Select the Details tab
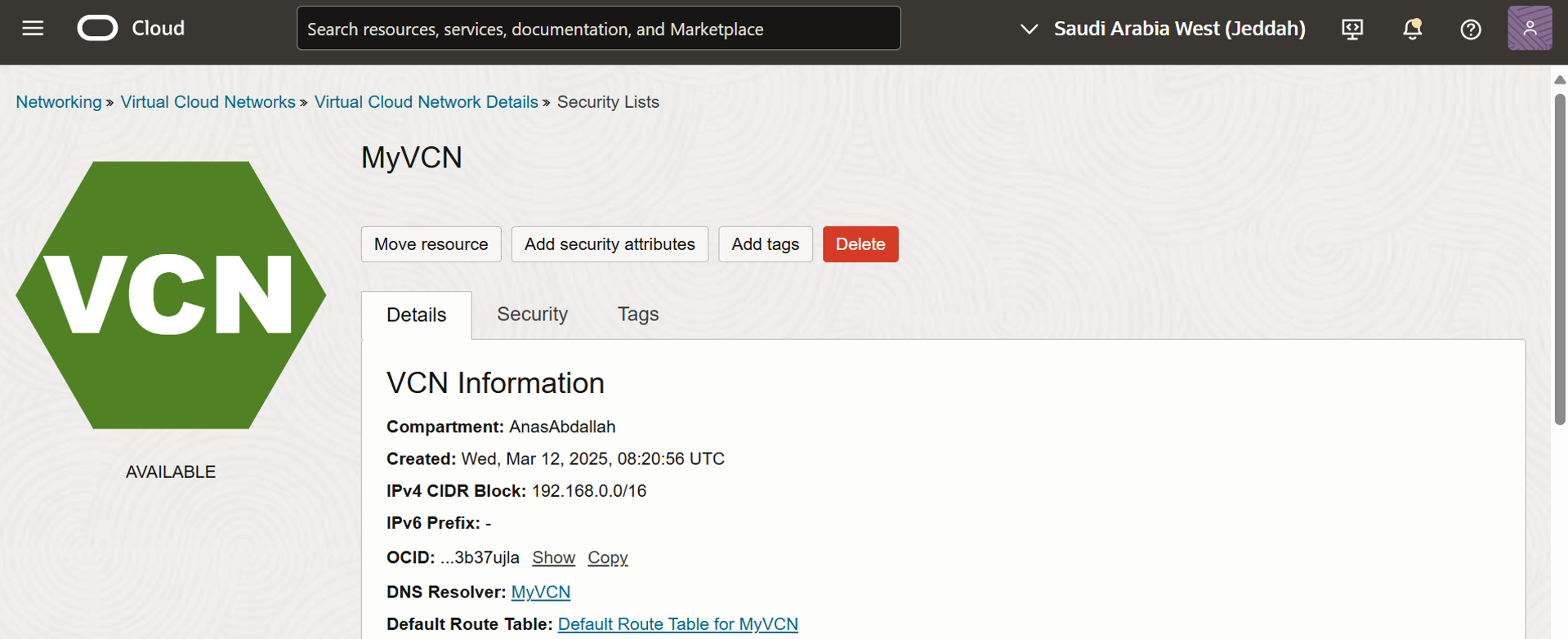The width and height of the screenshot is (1568, 639). pyautogui.click(x=417, y=315)
